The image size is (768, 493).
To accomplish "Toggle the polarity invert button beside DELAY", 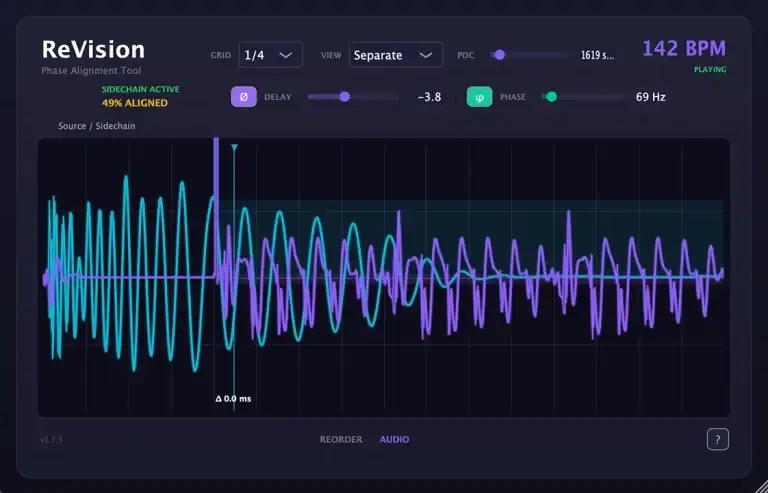I will pyautogui.click(x=243, y=97).
